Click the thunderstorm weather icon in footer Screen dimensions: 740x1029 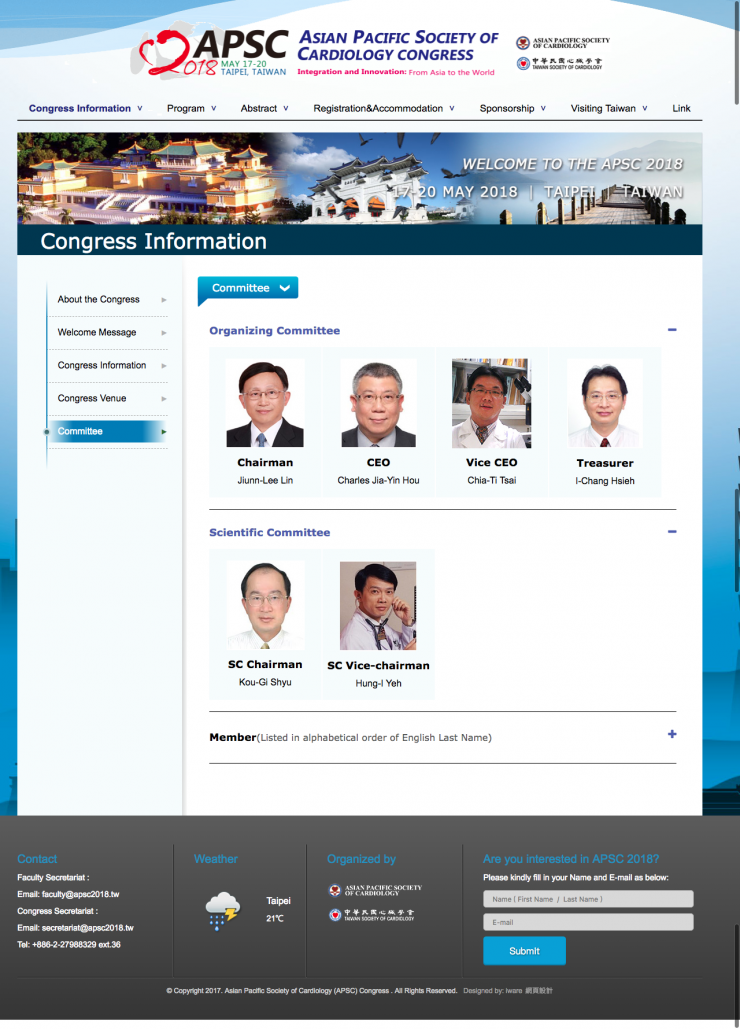(222, 910)
